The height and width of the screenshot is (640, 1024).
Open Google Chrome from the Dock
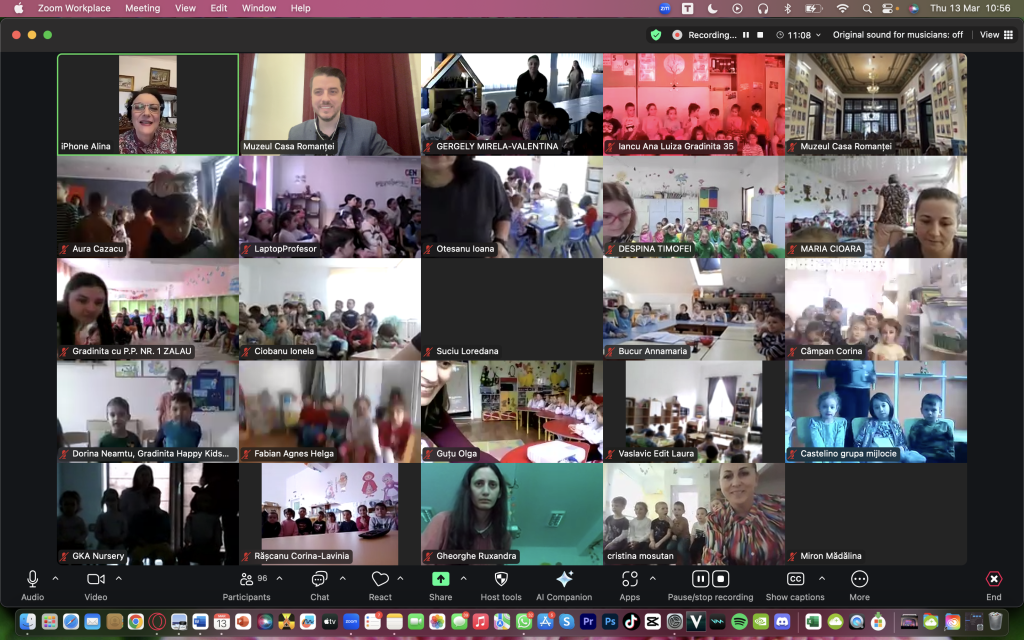click(136, 621)
